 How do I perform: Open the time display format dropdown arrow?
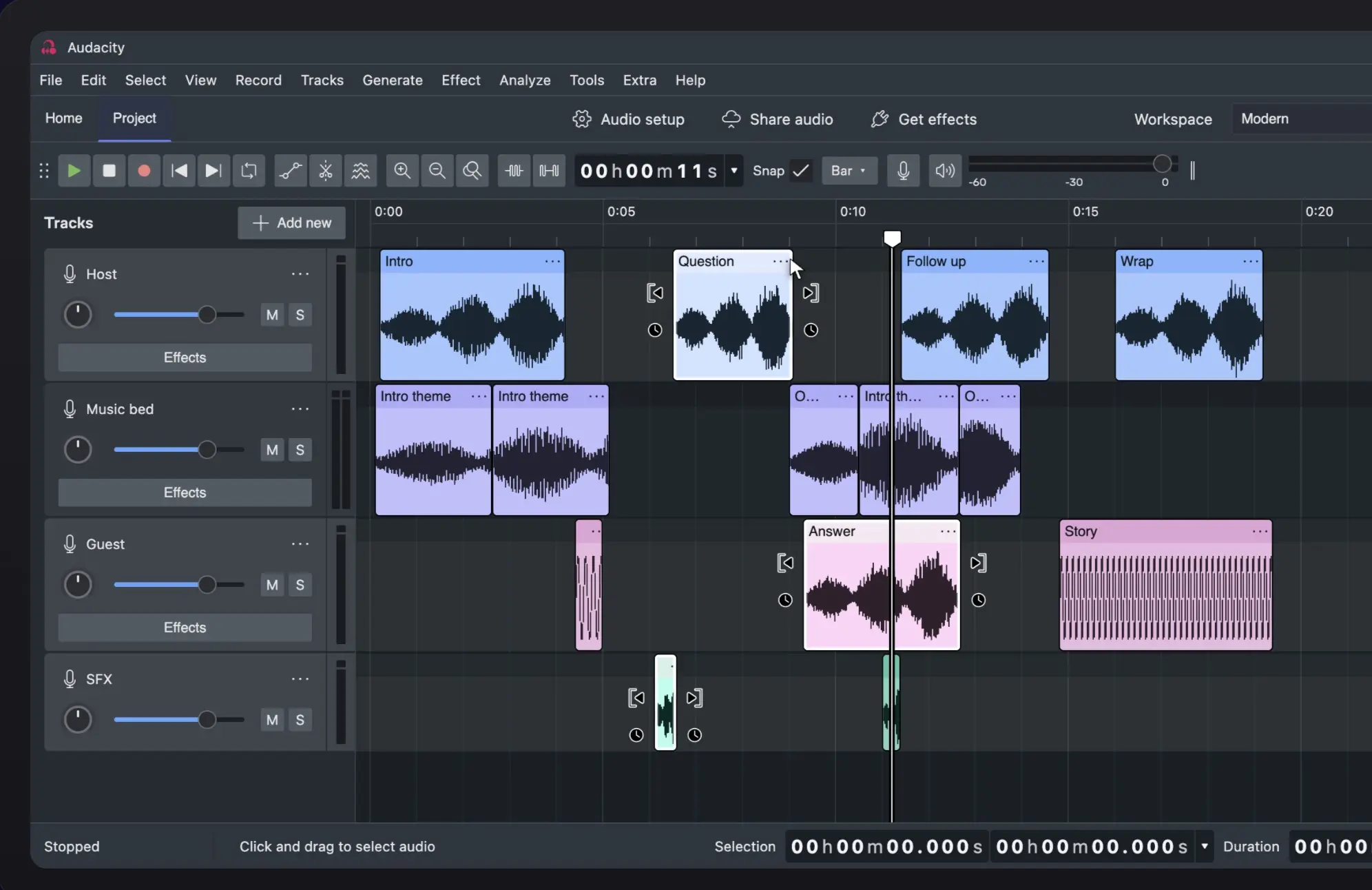tap(734, 171)
